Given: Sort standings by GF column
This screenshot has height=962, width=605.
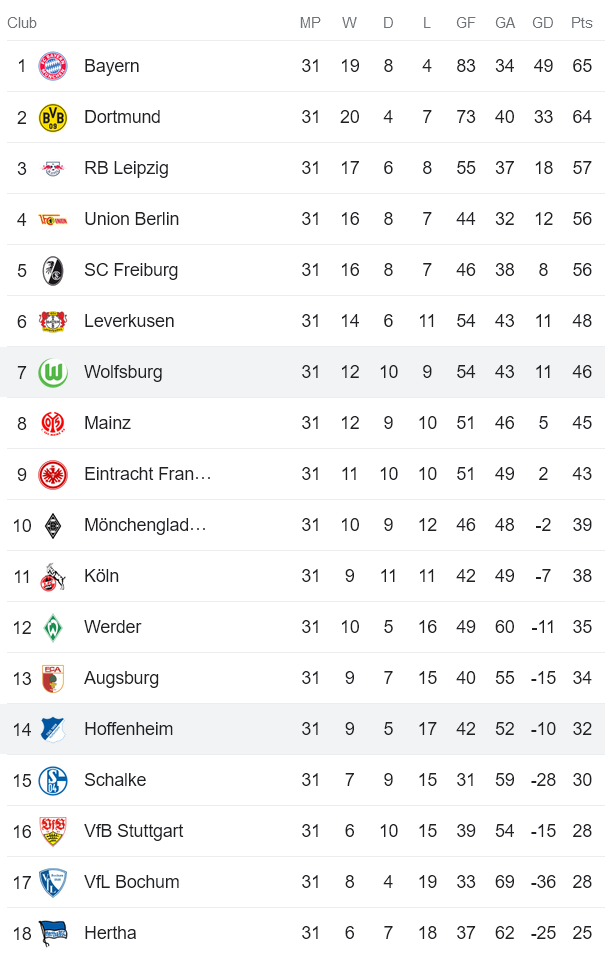Looking at the screenshot, I should pyautogui.click(x=465, y=23).
